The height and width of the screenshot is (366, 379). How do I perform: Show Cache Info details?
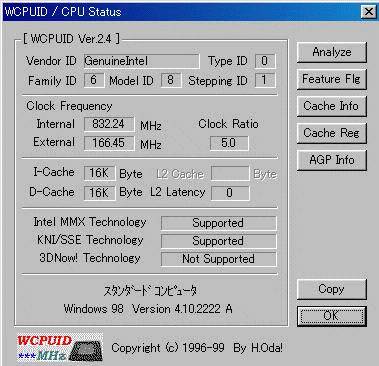[332, 106]
